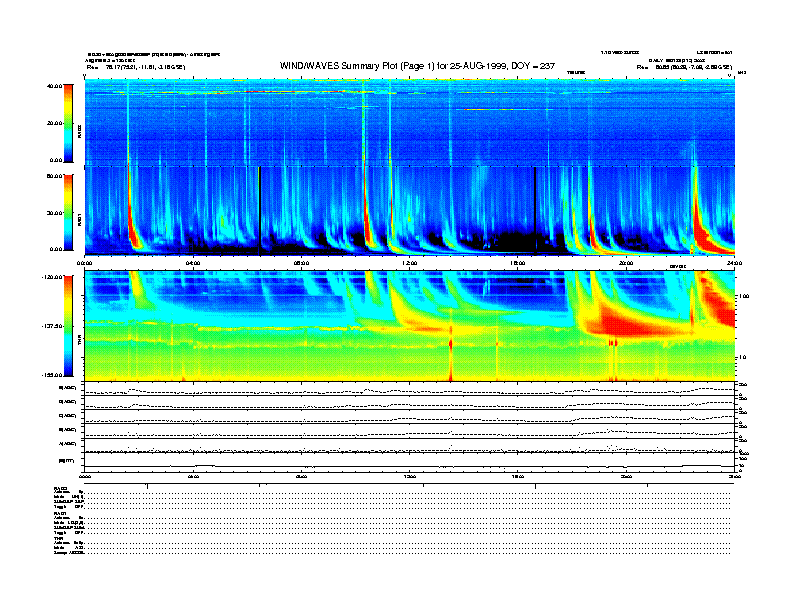Click the RAD2 axis label beside top spectrogram
792x612 pixels.
79,132
